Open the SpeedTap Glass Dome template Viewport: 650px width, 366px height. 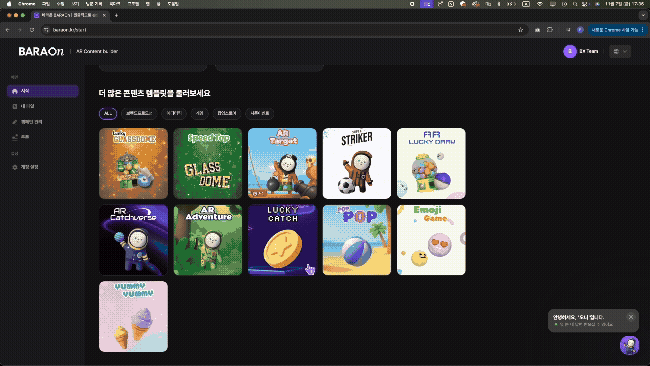[x=208, y=163]
